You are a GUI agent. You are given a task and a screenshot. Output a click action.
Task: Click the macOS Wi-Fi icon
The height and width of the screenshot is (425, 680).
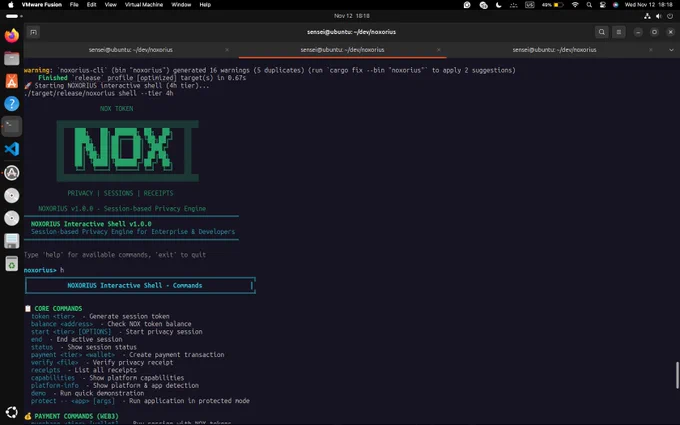click(x=575, y=5)
